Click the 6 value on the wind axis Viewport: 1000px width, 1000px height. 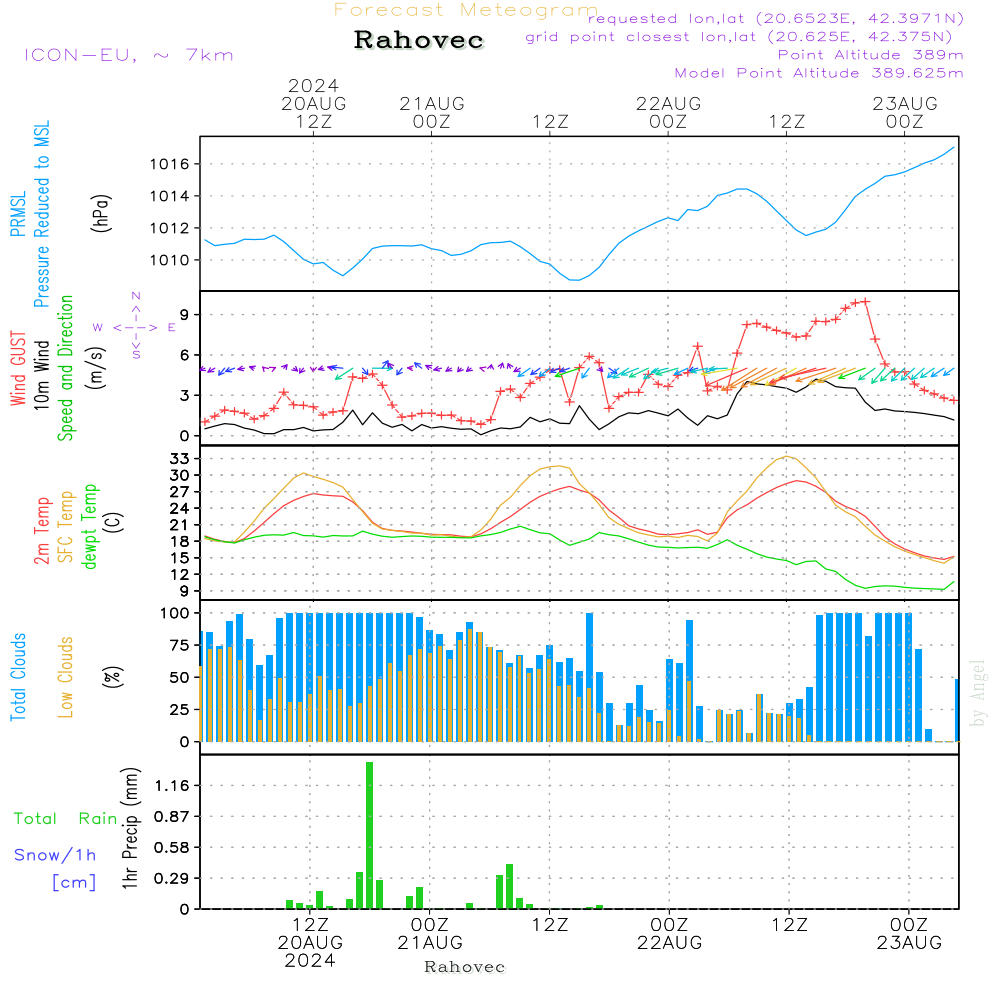pyautogui.click(x=184, y=355)
